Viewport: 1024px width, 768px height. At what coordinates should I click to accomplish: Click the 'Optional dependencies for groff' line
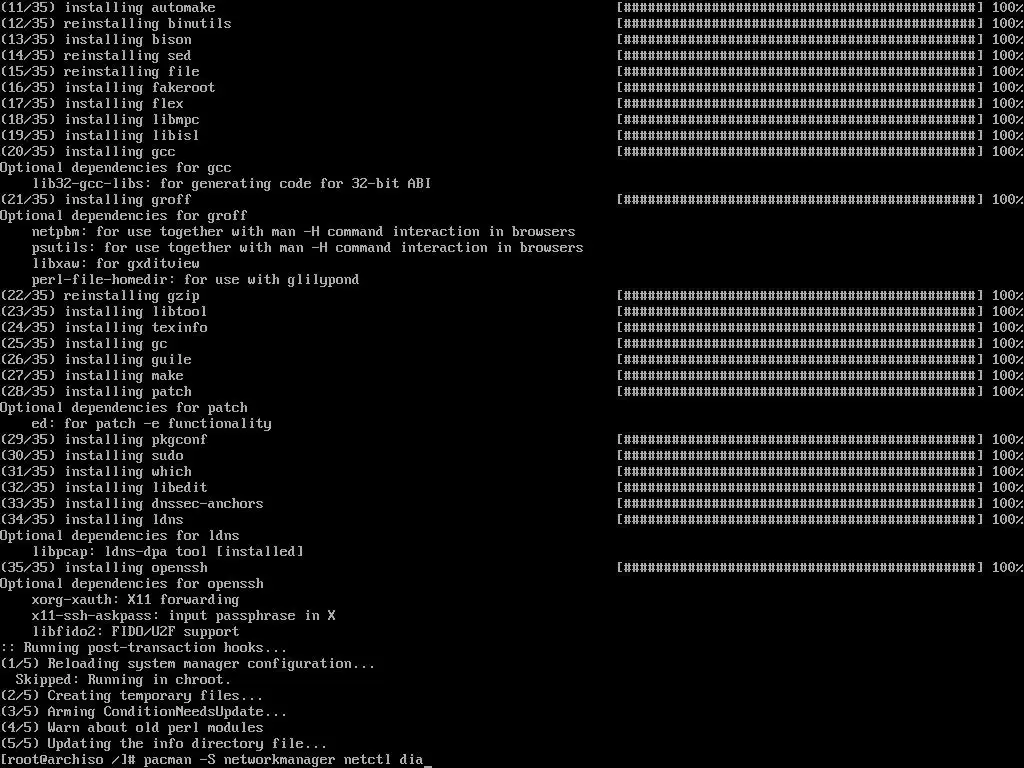pos(123,216)
